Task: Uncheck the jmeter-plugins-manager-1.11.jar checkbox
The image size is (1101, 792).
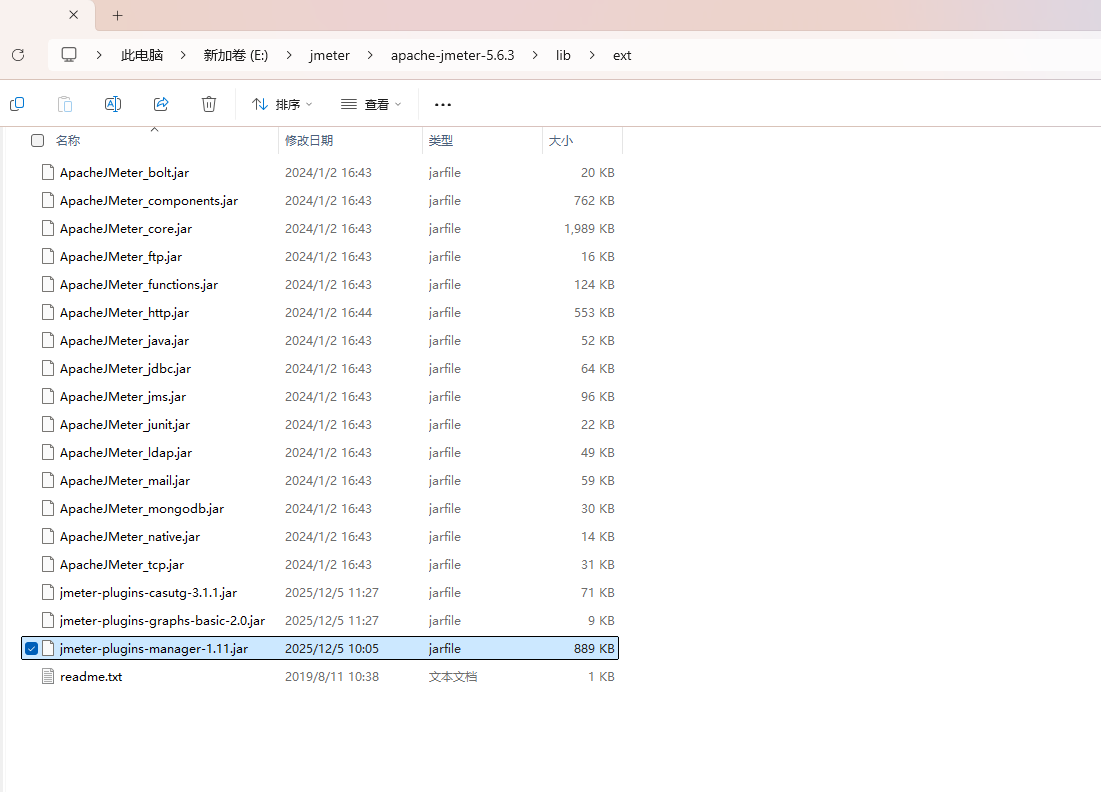Action: (32, 648)
